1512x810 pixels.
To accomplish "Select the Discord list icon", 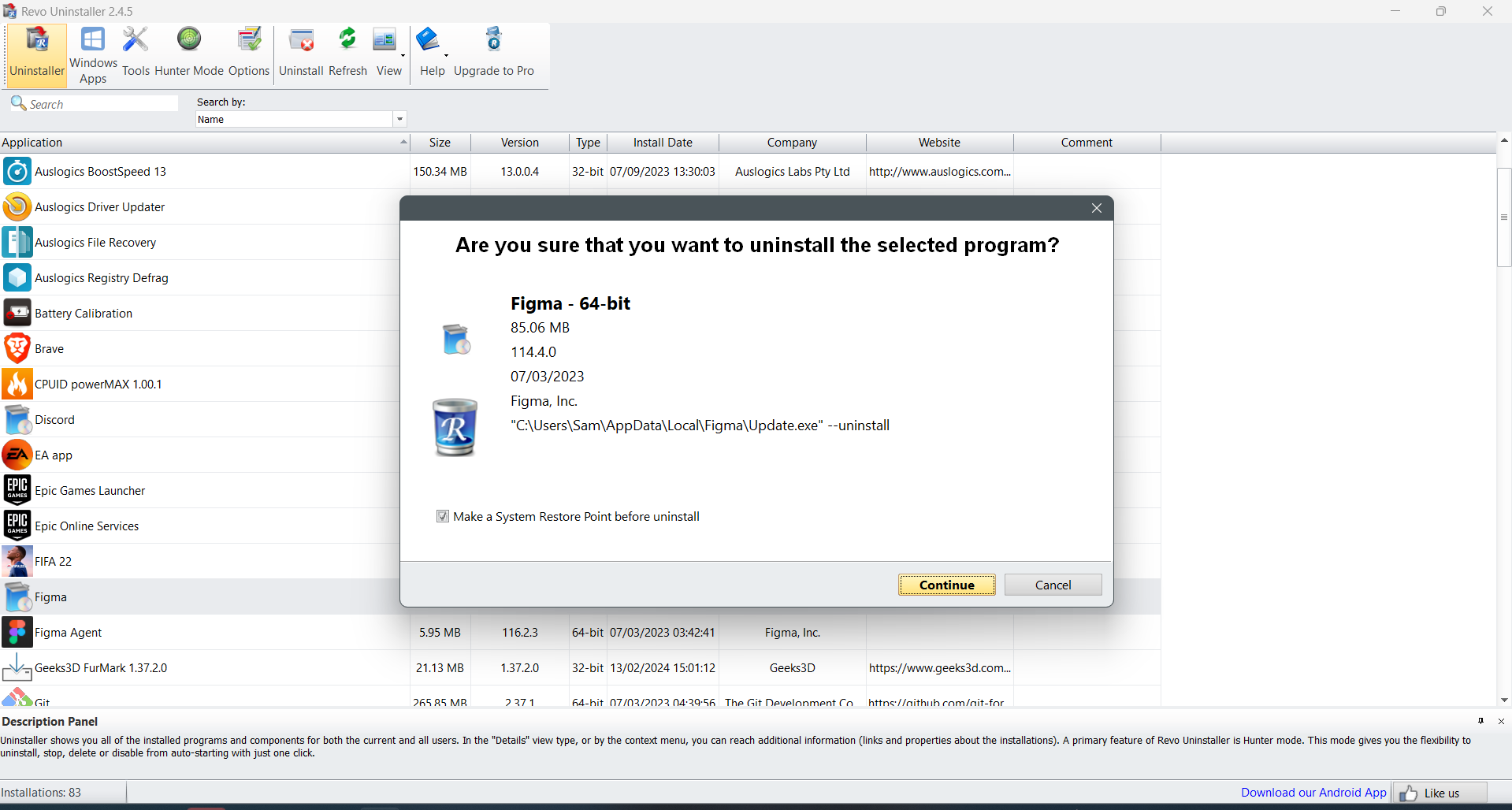I will [x=17, y=419].
